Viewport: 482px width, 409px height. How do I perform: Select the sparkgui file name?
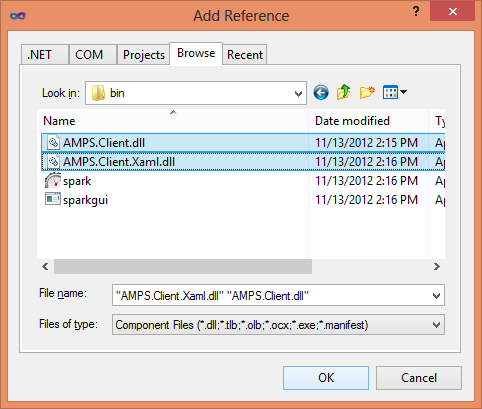(x=85, y=200)
